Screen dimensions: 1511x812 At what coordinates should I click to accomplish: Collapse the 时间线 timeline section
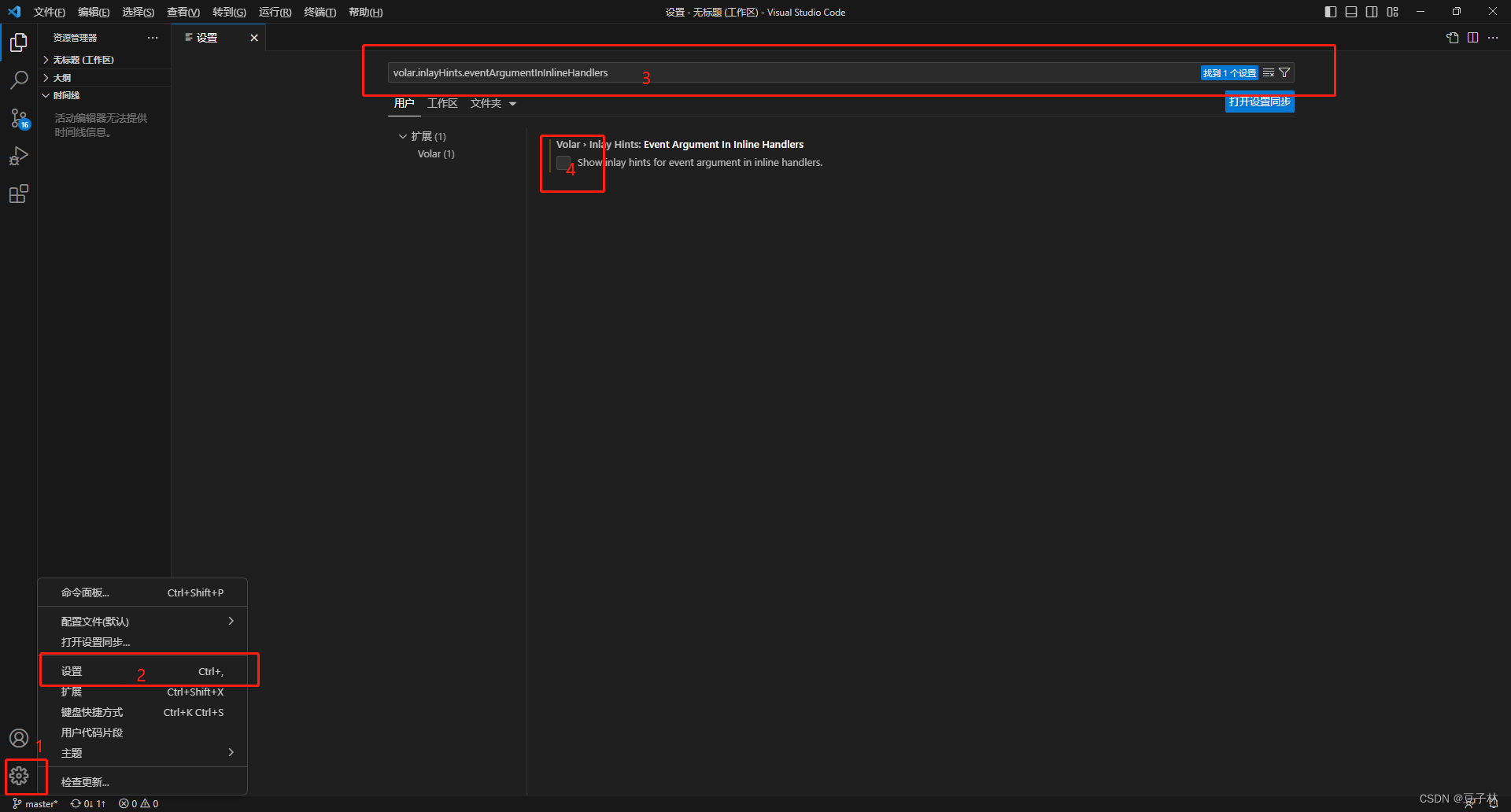(104, 95)
